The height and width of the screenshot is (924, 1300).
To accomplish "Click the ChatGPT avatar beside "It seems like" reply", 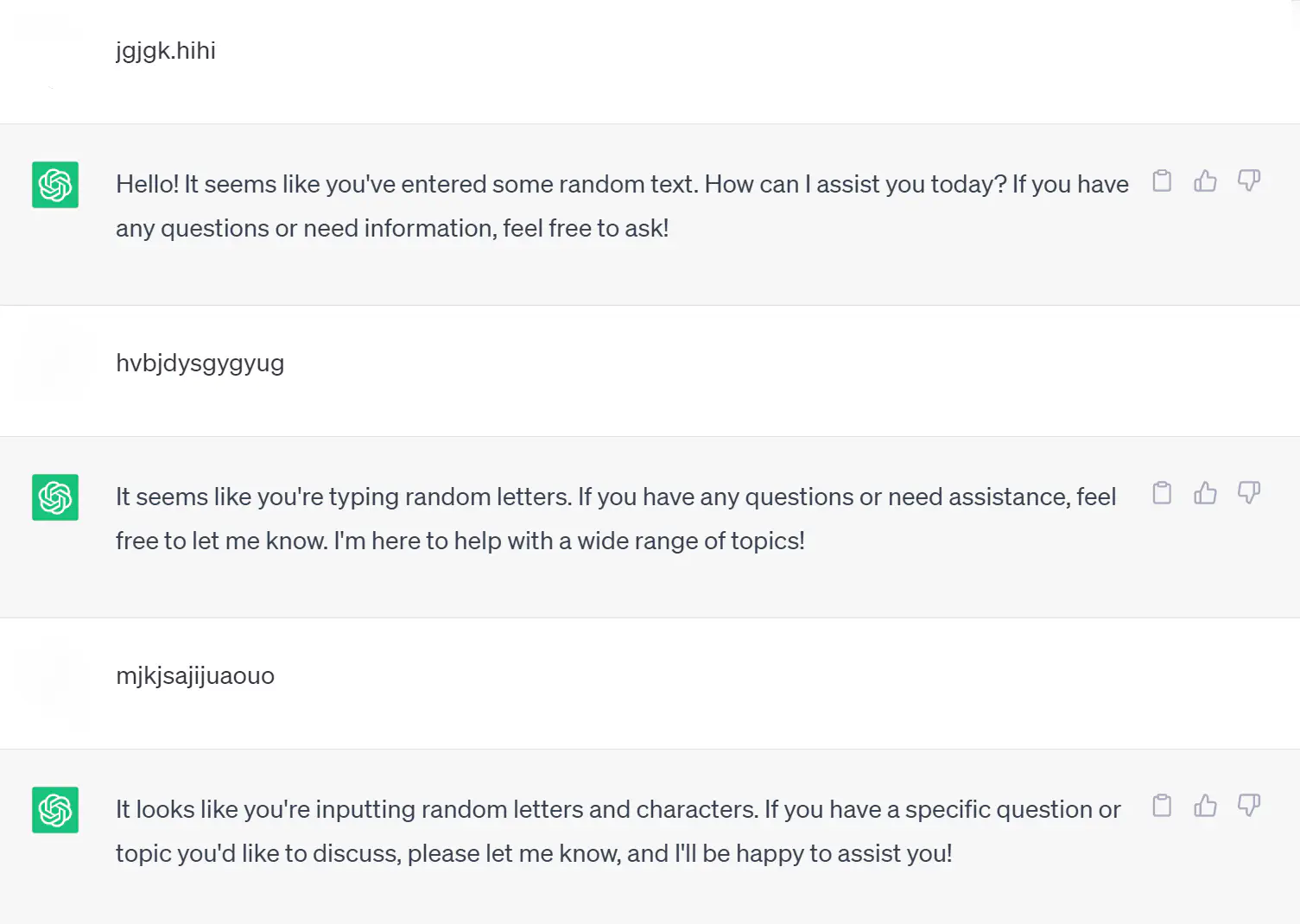I will (x=55, y=497).
